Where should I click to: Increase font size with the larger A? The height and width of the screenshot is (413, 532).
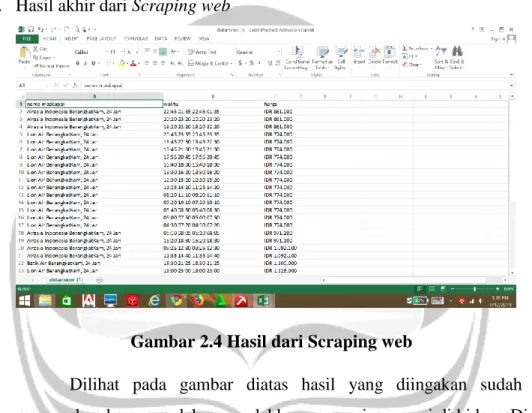click(x=129, y=52)
